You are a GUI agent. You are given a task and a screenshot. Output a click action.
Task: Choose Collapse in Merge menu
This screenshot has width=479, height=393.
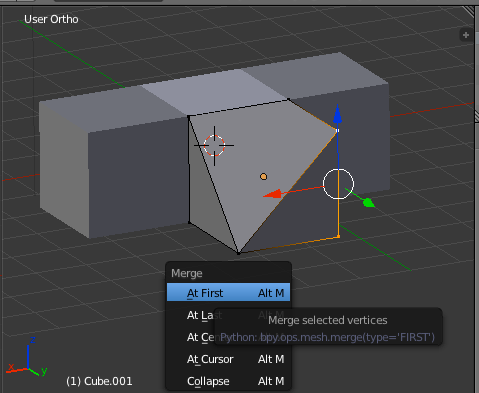point(228,381)
